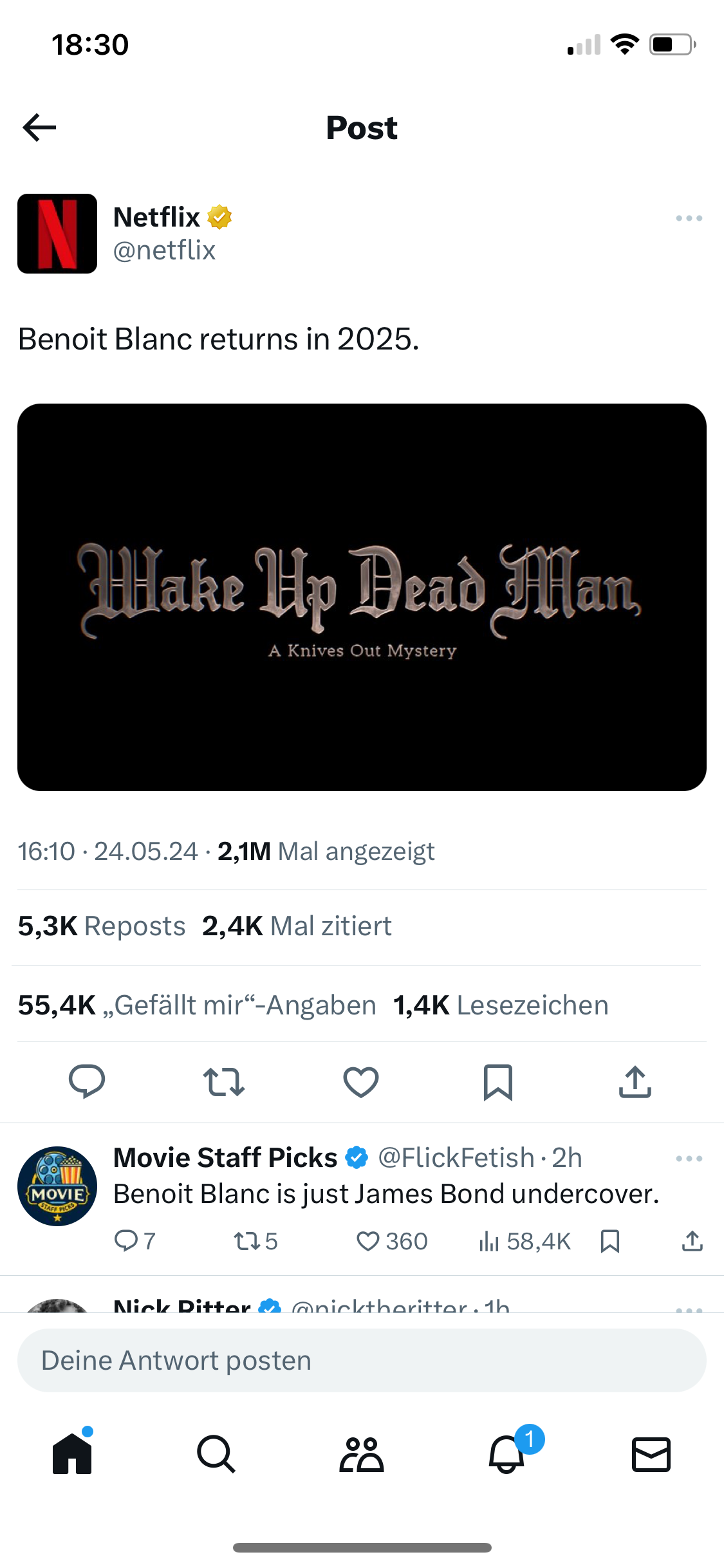The width and height of the screenshot is (724, 1568).
Task: Repost the Movie Staff Picks reply
Action: click(x=255, y=1241)
